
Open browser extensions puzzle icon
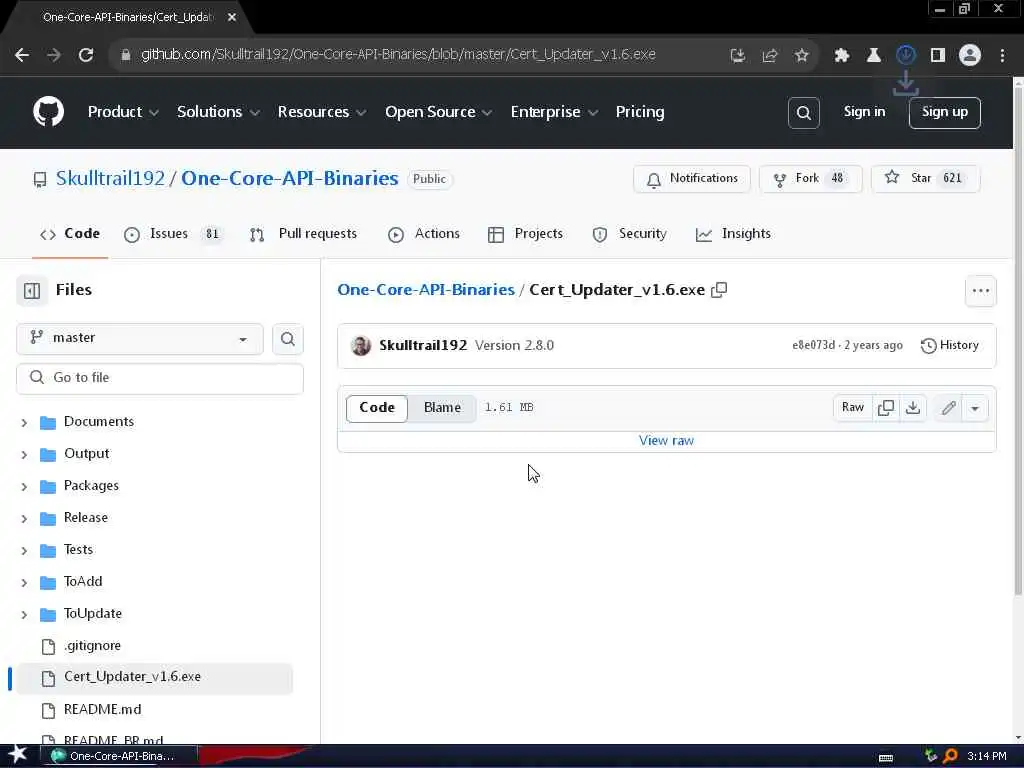coord(842,56)
